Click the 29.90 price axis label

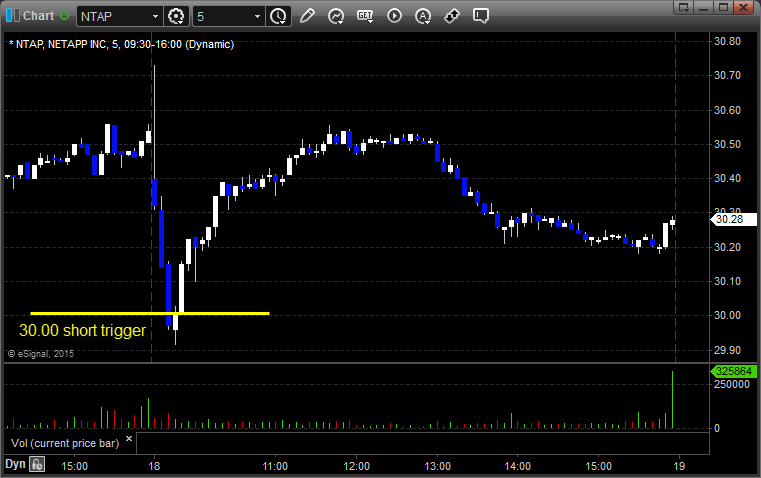click(x=728, y=350)
